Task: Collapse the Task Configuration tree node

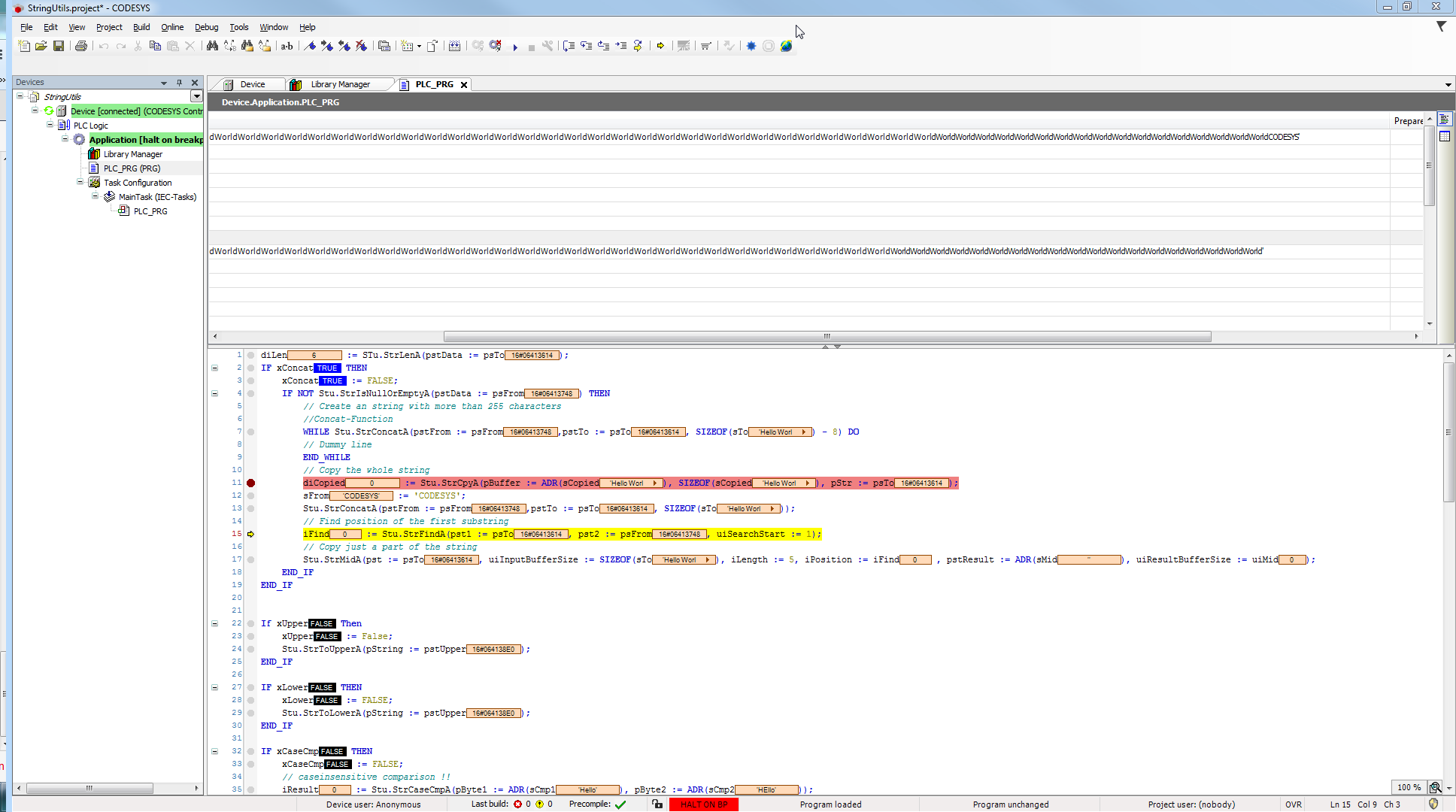Action: [x=80, y=182]
